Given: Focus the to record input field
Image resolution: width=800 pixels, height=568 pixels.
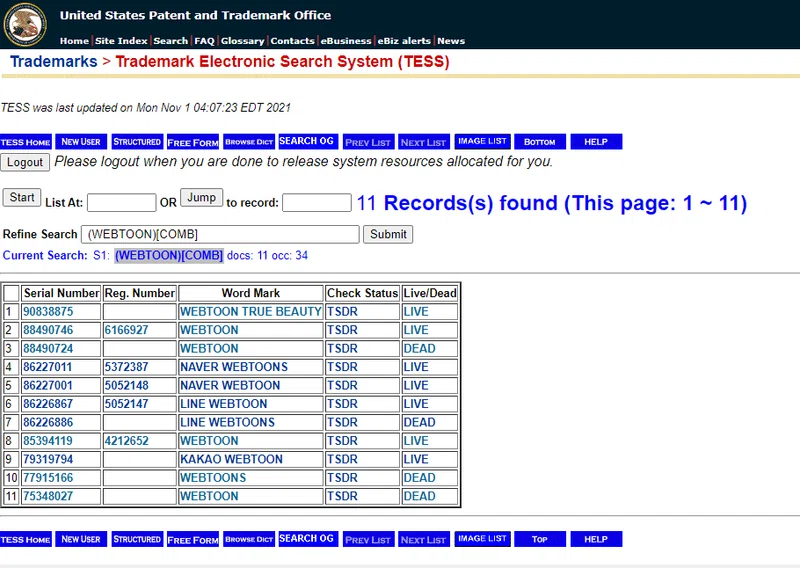Looking at the screenshot, I should (317, 203).
